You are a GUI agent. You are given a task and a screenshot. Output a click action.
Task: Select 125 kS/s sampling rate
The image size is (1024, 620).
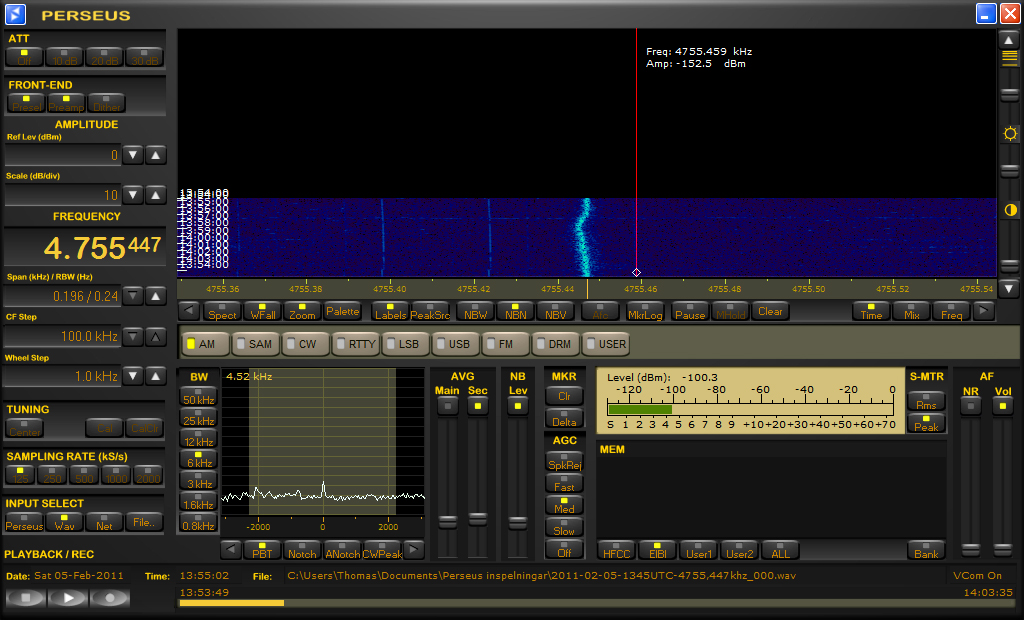[x=20, y=474]
